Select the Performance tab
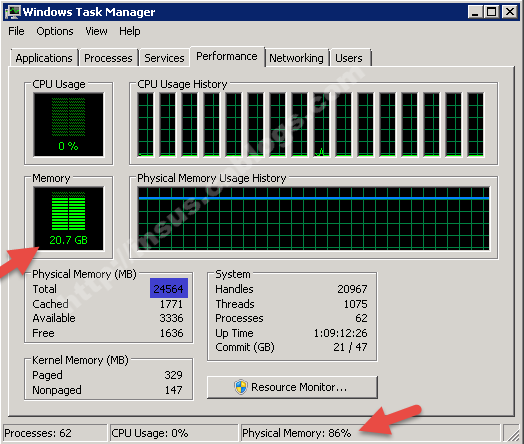 (x=227, y=56)
